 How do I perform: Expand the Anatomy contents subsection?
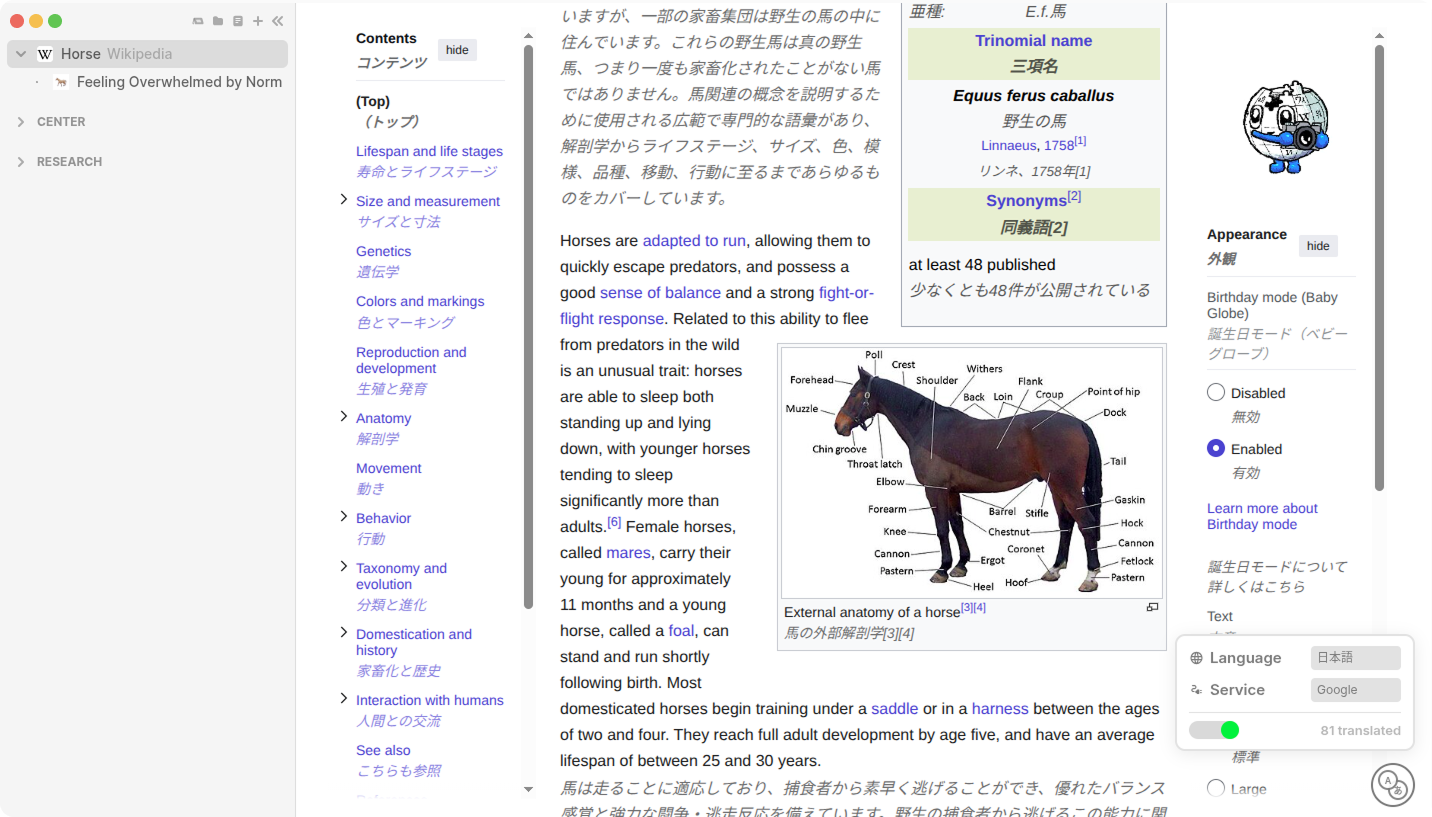coord(344,416)
